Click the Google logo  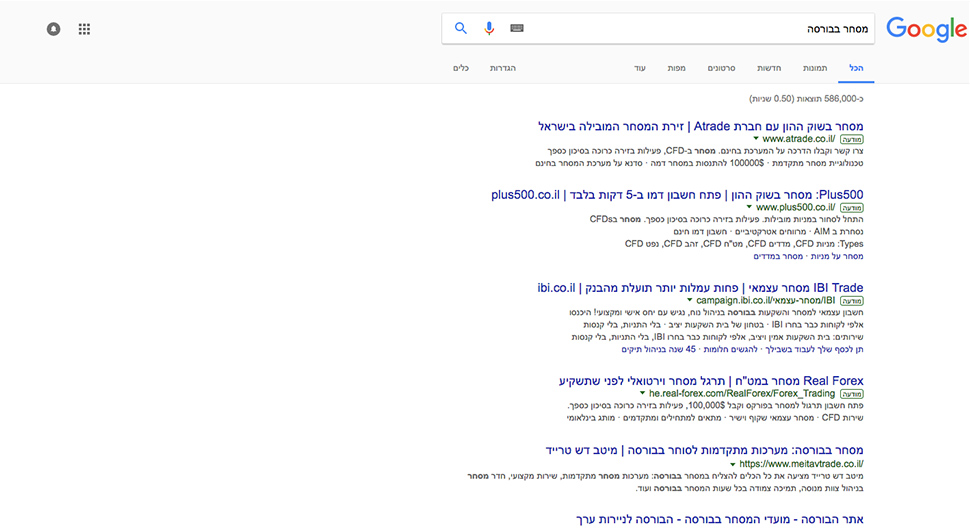pyautogui.click(x=926, y=29)
